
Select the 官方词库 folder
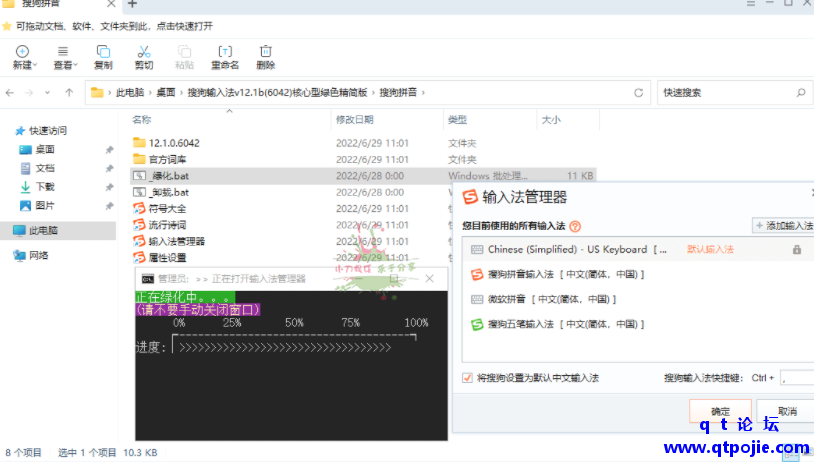pos(167,159)
